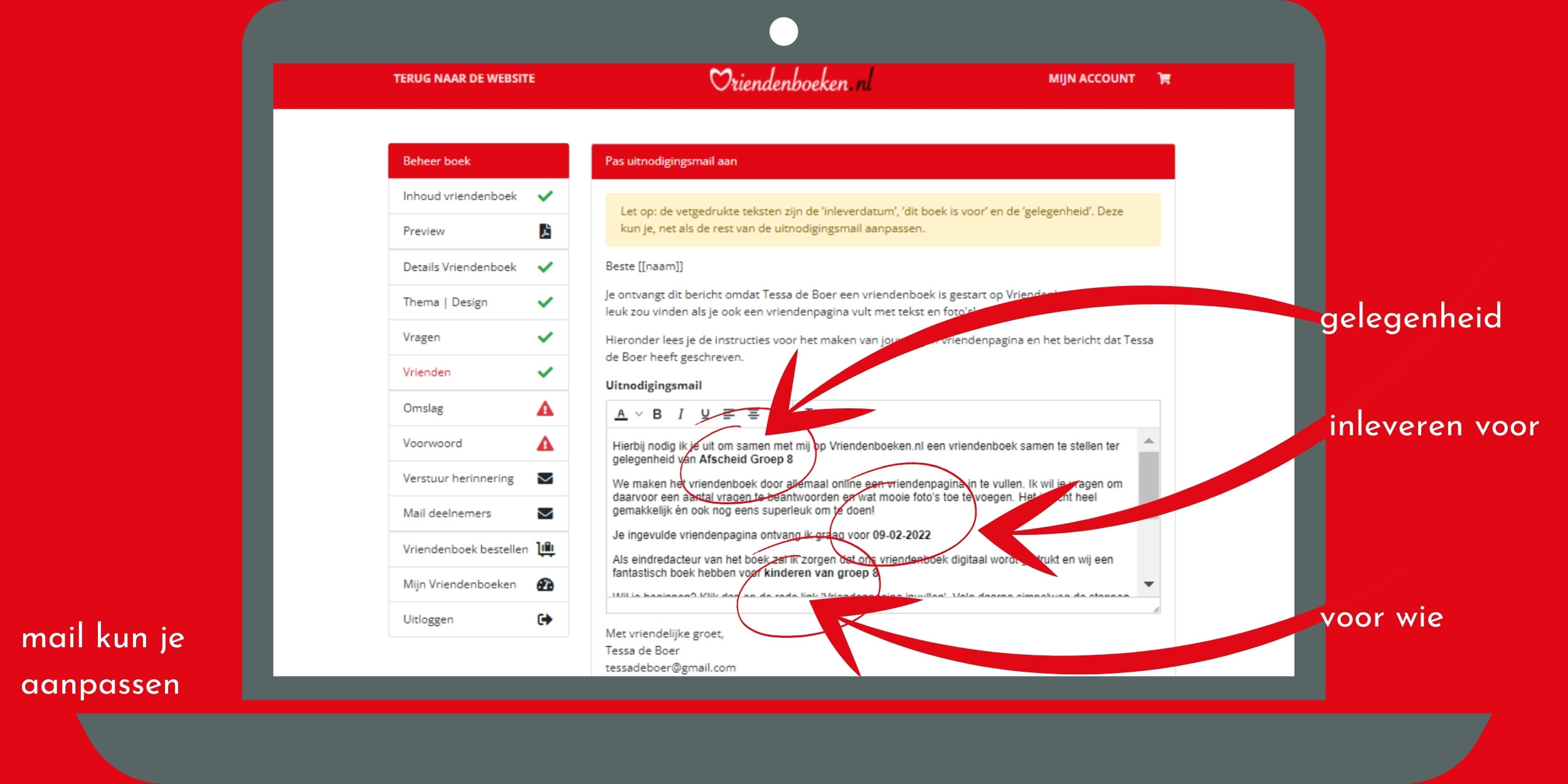Click inside the Uitnodigingsmail text area
Viewport: 1568px width, 784px height.
(872, 512)
